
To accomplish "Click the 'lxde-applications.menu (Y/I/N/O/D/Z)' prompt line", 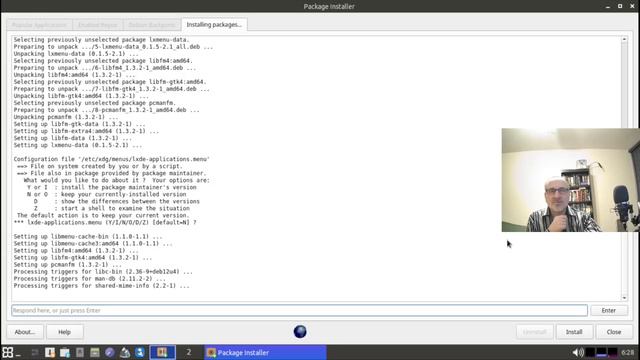I will coord(105,222).
